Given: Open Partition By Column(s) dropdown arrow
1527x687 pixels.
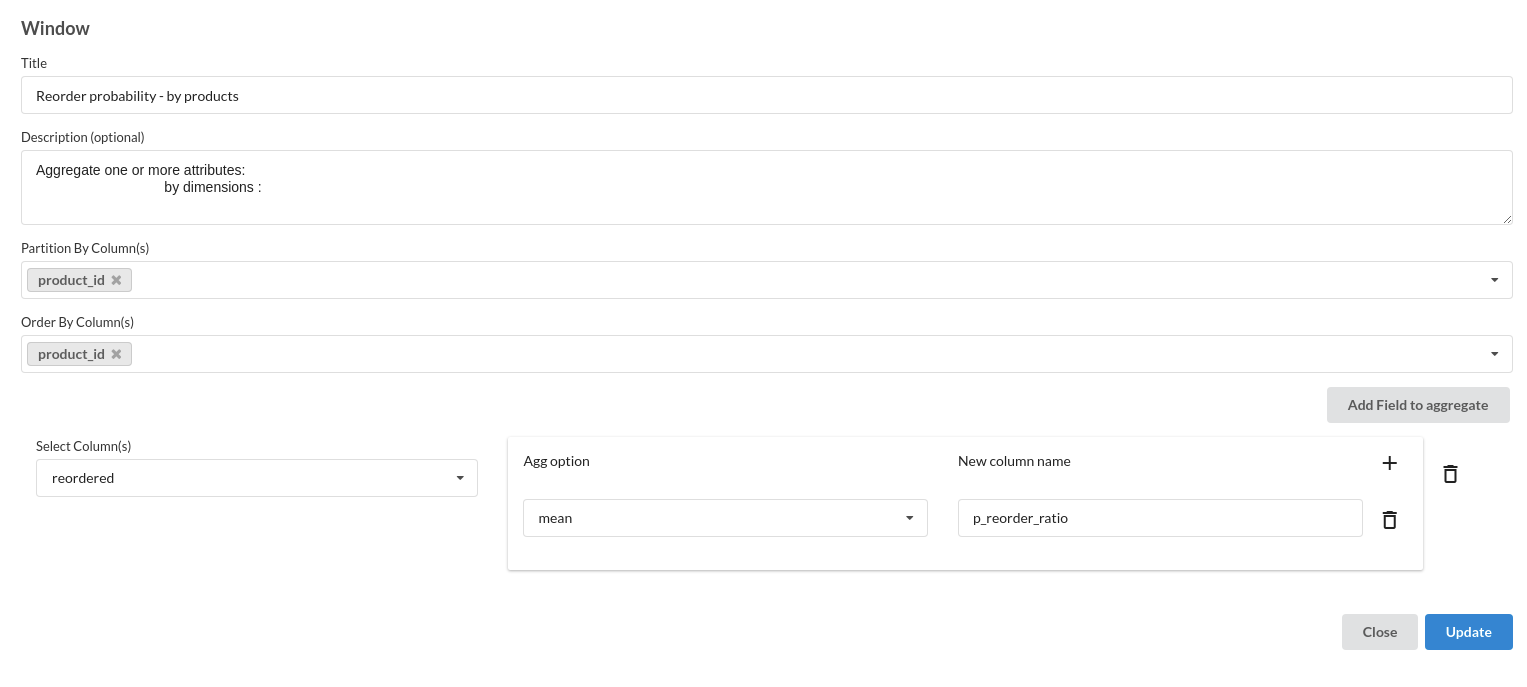Looking at the screenshot, I should pyautogui.click(x=1494, y=280).
